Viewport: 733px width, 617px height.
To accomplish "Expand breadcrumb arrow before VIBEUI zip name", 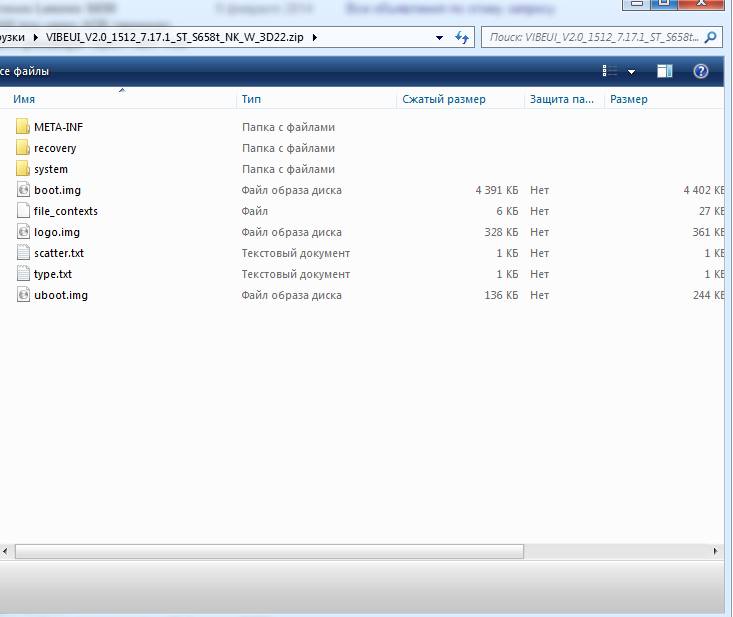I will click(x=36, y=37).
